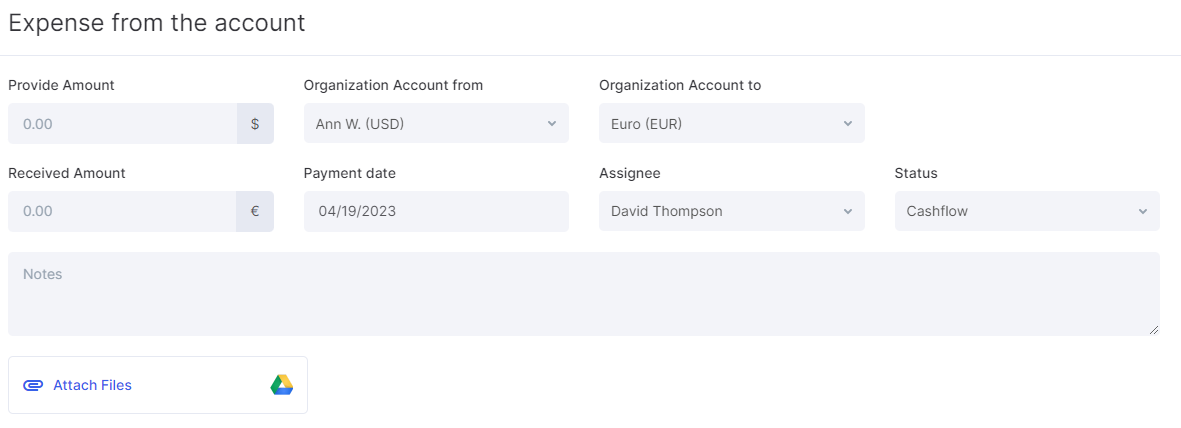Select the Cashflow status dropdown

(1015, 212)
